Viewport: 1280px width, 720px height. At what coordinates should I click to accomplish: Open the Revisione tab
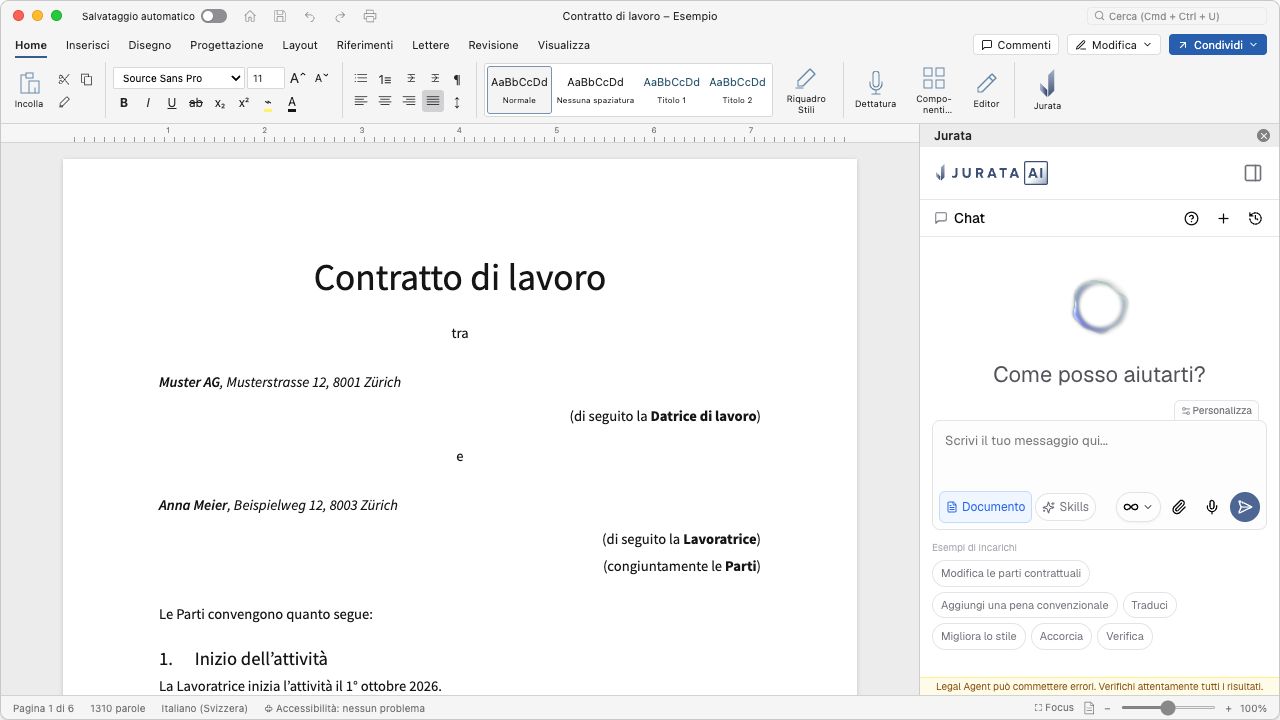[x=493, y=45]
